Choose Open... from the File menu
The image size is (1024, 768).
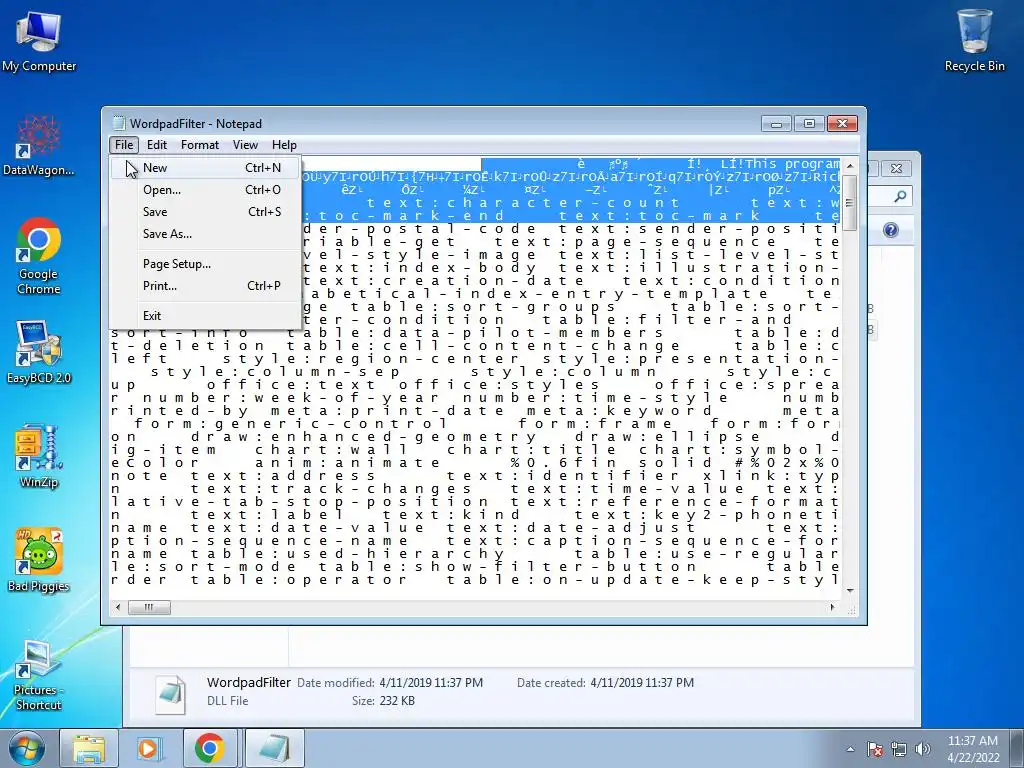pyautogui.click(x=206, y=190)
